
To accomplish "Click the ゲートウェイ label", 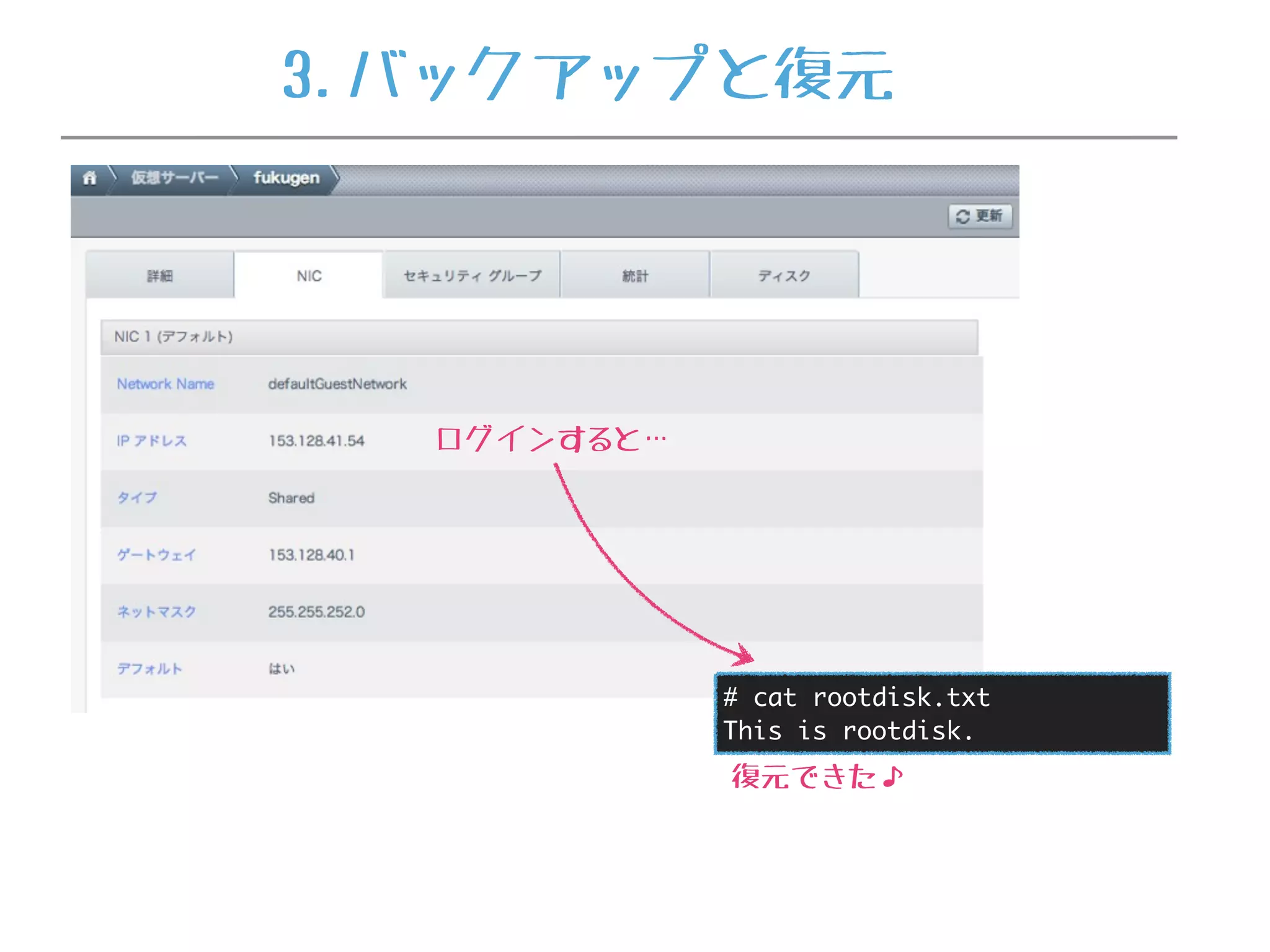I will 157,555.
